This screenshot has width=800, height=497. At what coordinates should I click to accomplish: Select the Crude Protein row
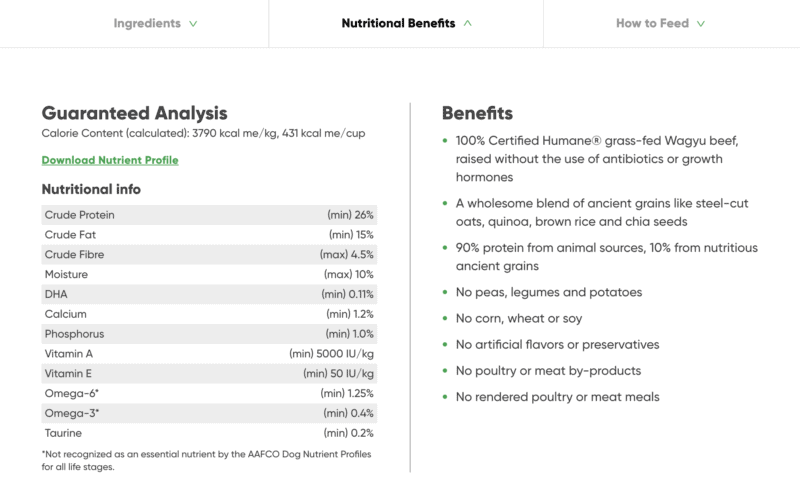tap(210, 214)
